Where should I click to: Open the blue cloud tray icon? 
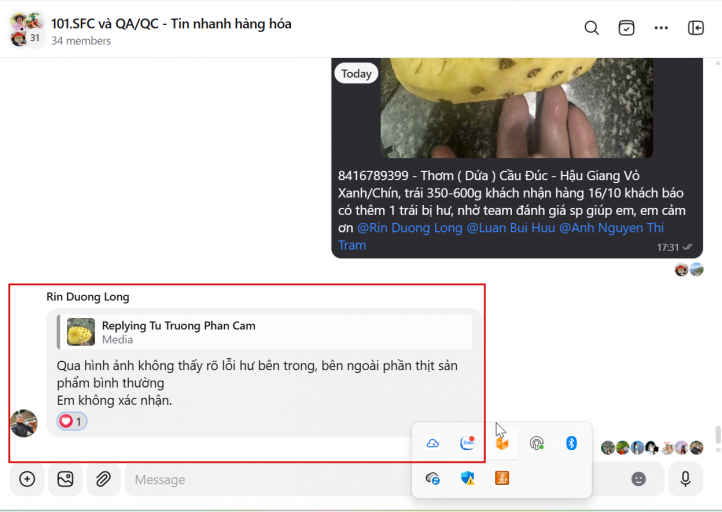point(432,443)
